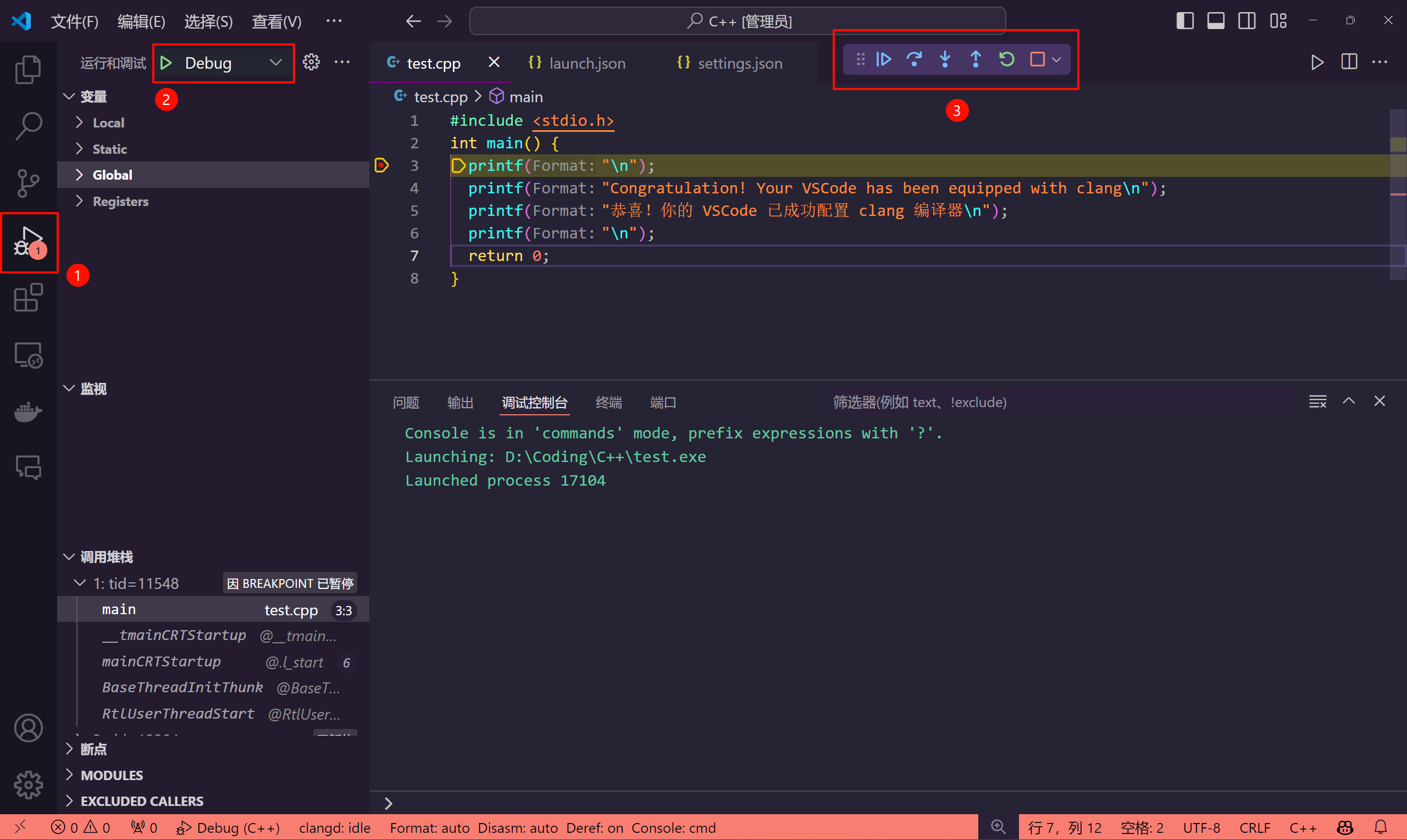This screenshot has height=840, width=1407.
Task: Toggle the secondary side bar
Action: click(x=1247, y=21)
